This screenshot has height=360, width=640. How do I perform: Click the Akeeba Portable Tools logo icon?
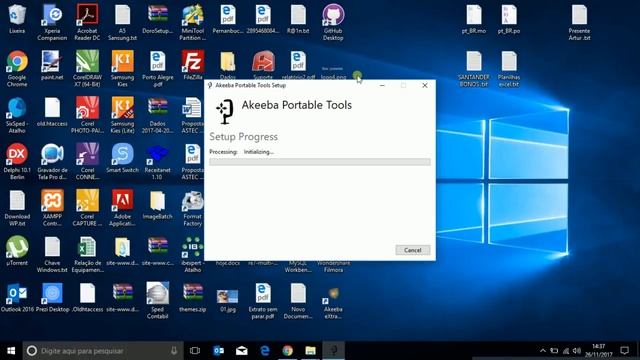225,111
